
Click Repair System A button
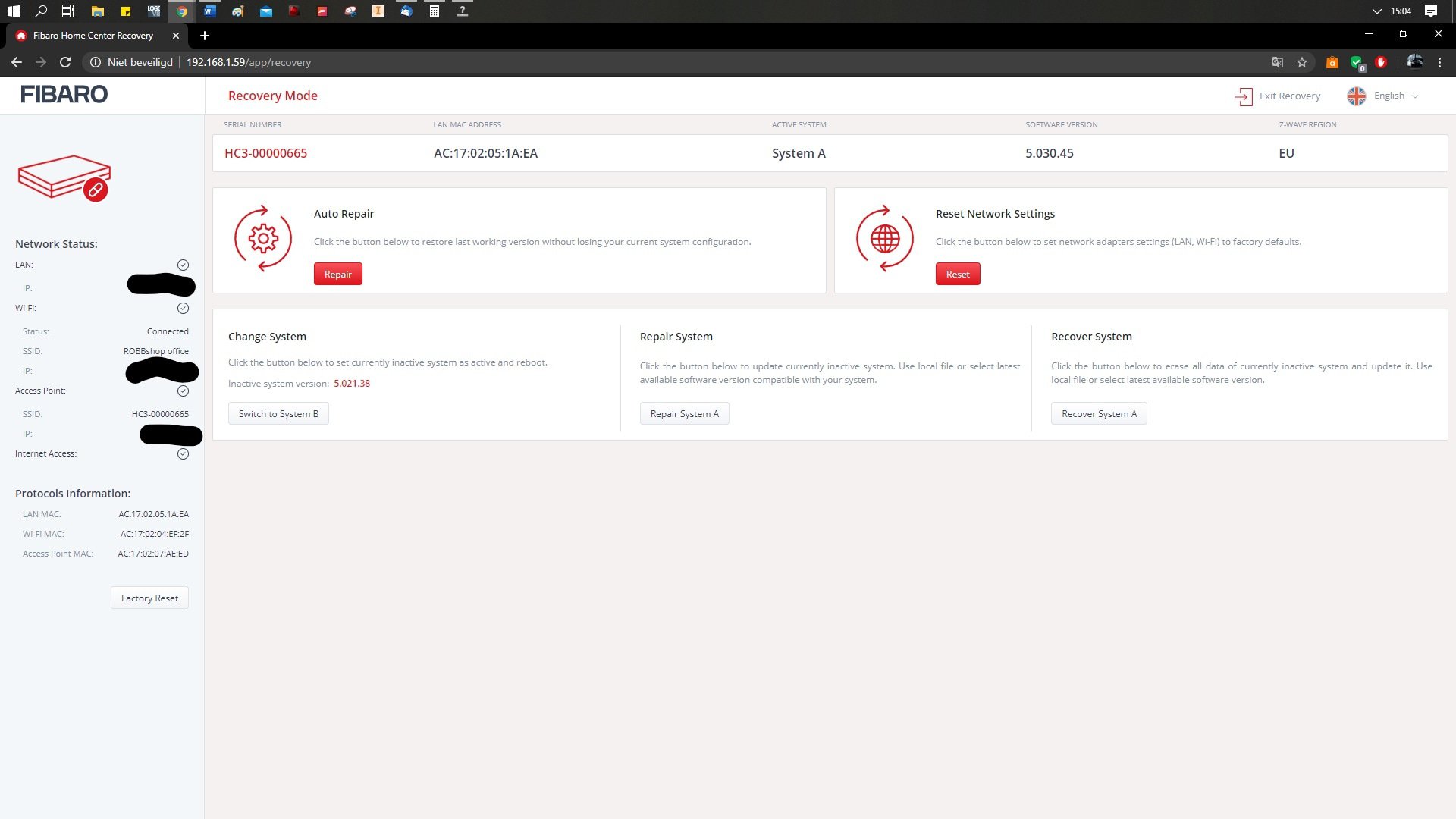[684, 413]
